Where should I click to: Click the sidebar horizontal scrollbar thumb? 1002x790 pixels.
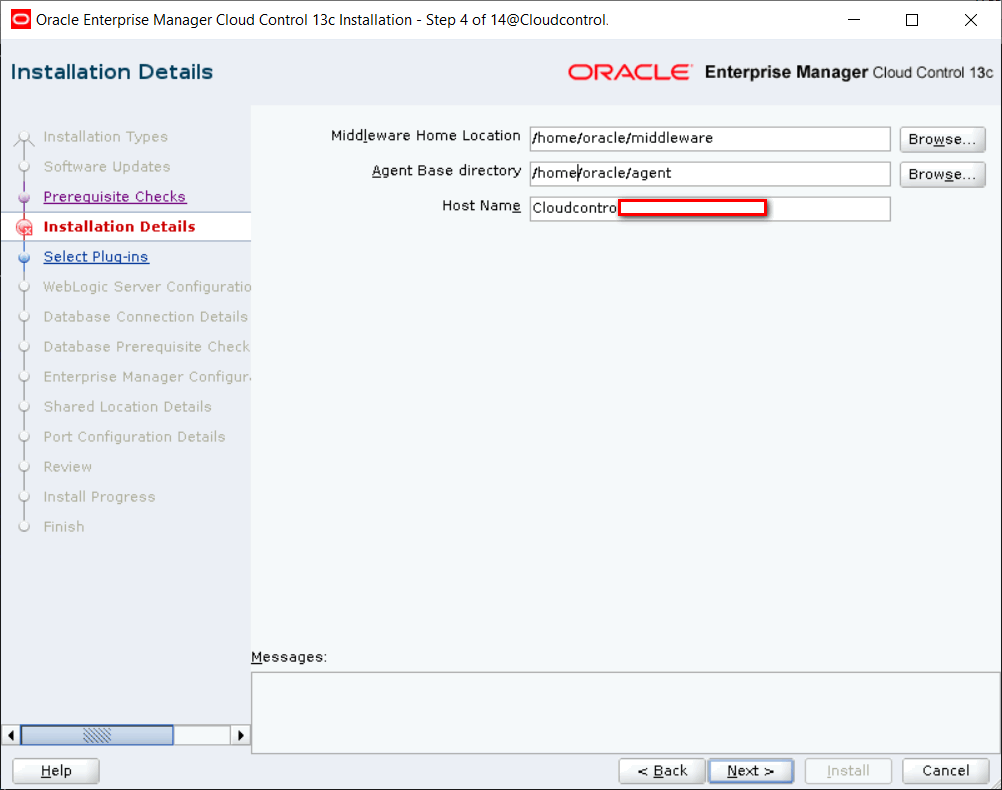pos(97,735)
